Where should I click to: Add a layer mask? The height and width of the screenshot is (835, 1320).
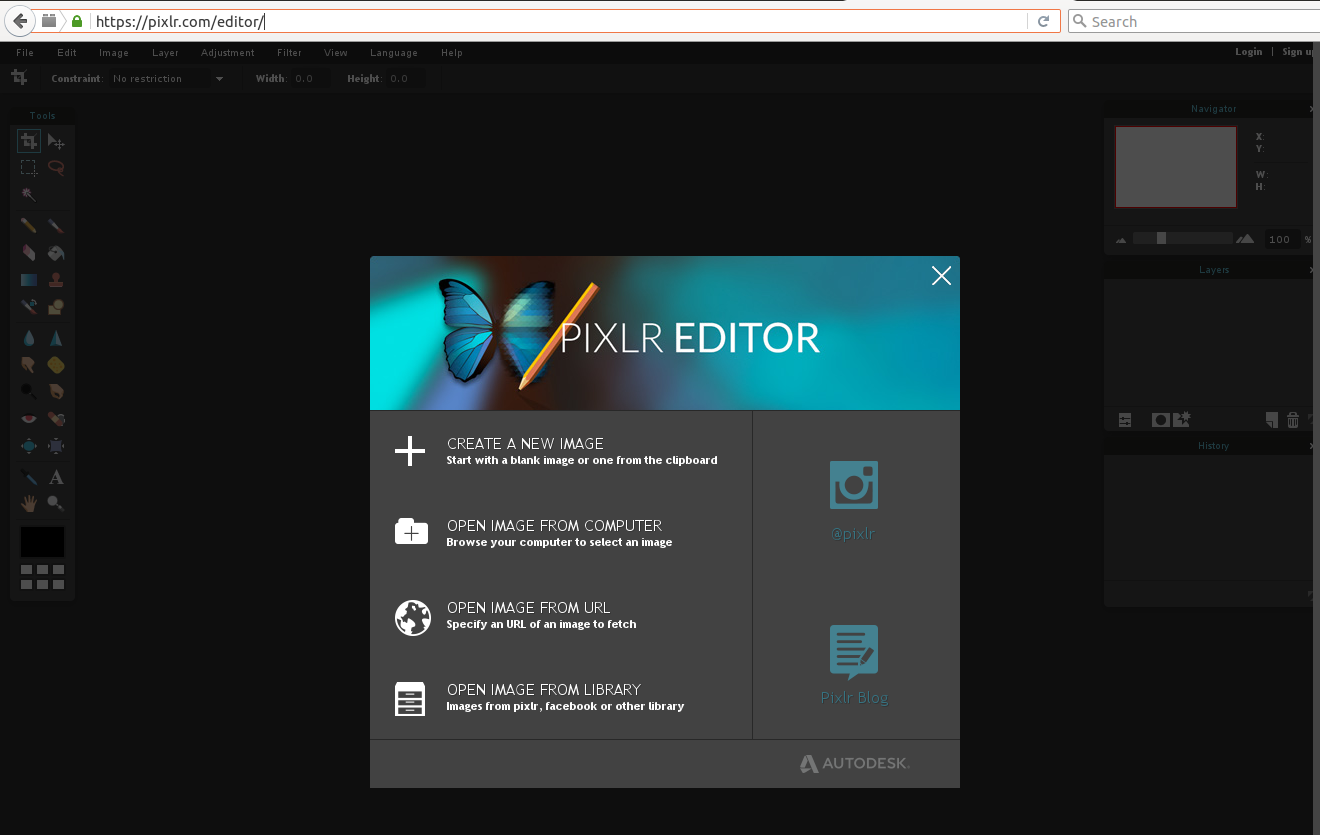click(1160, 421)
